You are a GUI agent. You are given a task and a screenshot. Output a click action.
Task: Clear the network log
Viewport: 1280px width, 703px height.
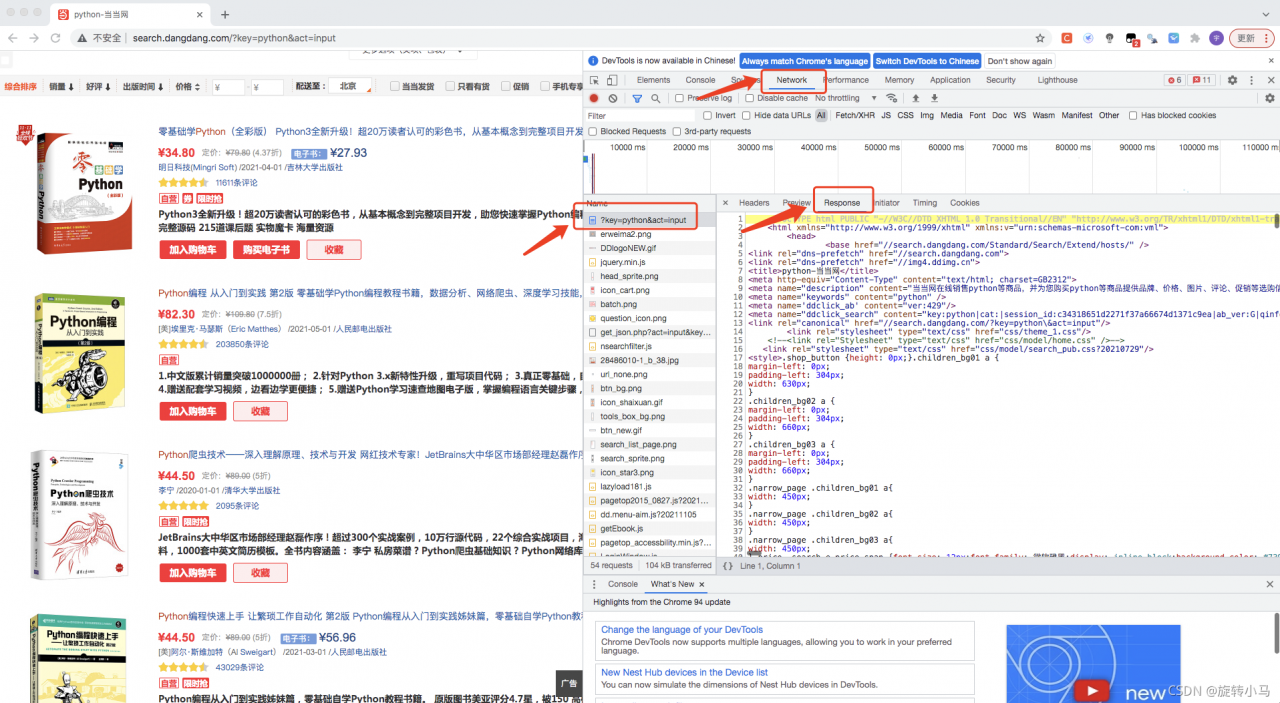[x=612, y=98]
